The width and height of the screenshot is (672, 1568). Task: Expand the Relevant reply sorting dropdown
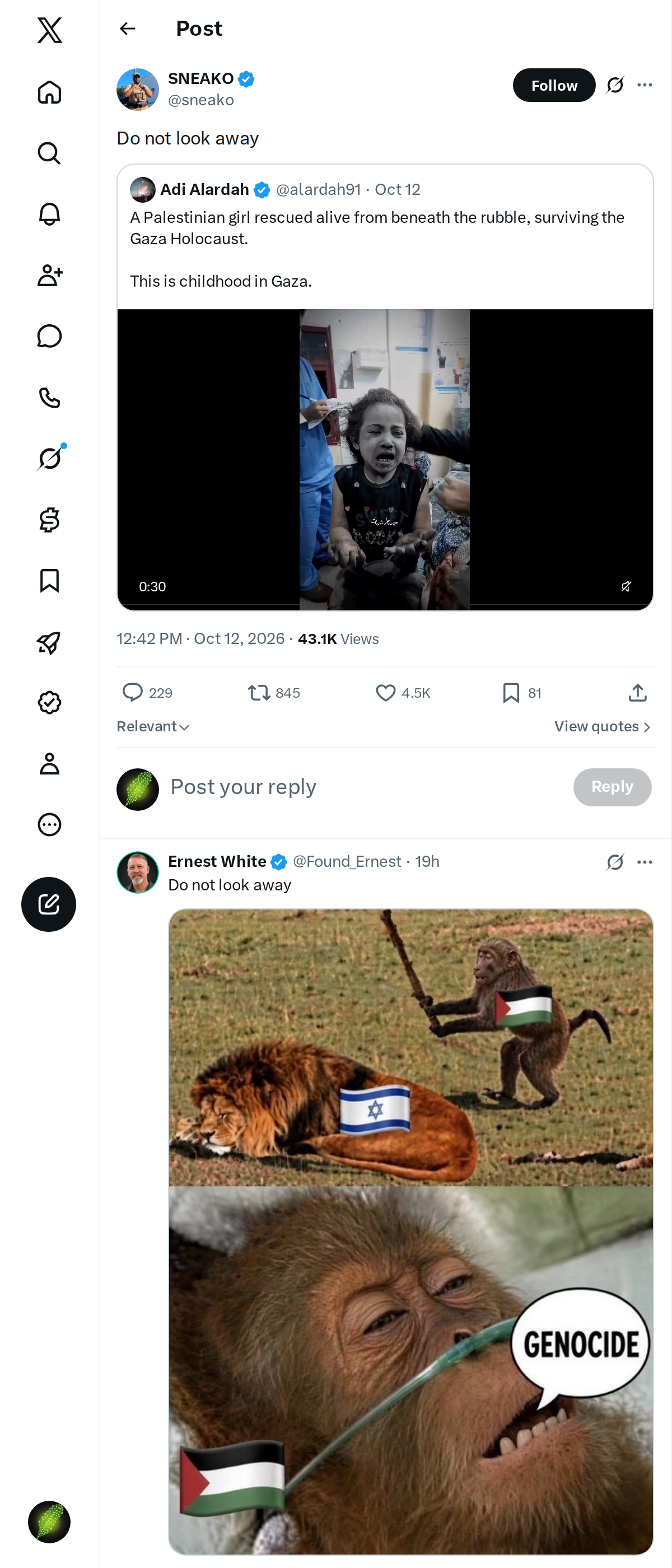pyautogui.click(x=153, y=727)
